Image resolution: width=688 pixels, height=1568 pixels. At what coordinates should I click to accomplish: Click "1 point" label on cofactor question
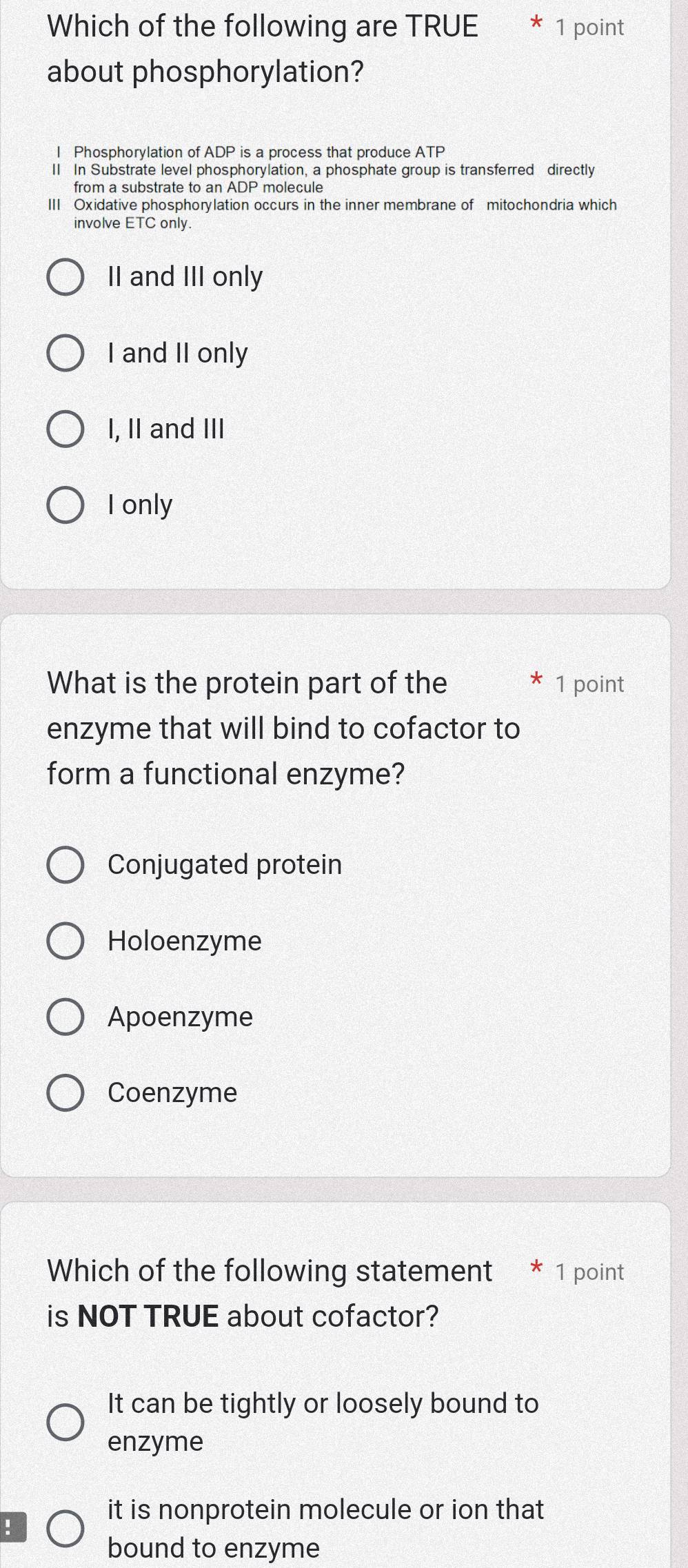589,1272
